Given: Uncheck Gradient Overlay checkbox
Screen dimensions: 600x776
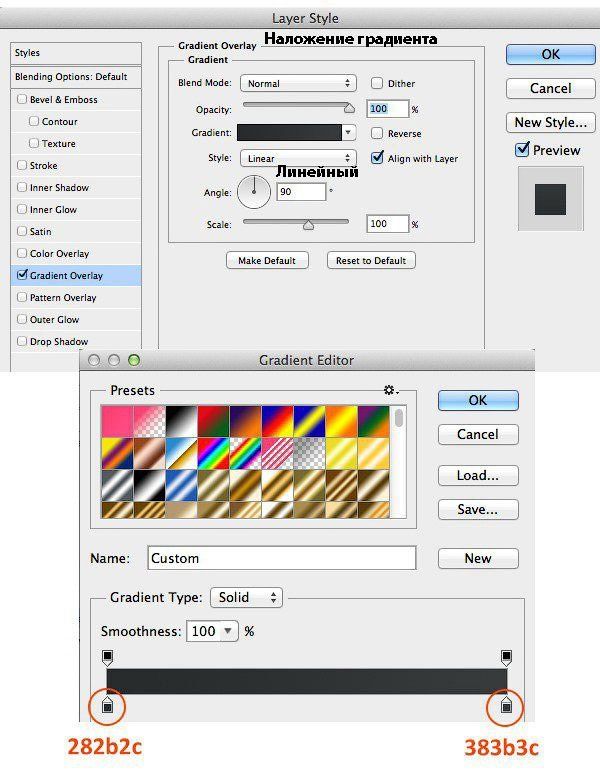Looking at the screenshot, I should (22, 275).
